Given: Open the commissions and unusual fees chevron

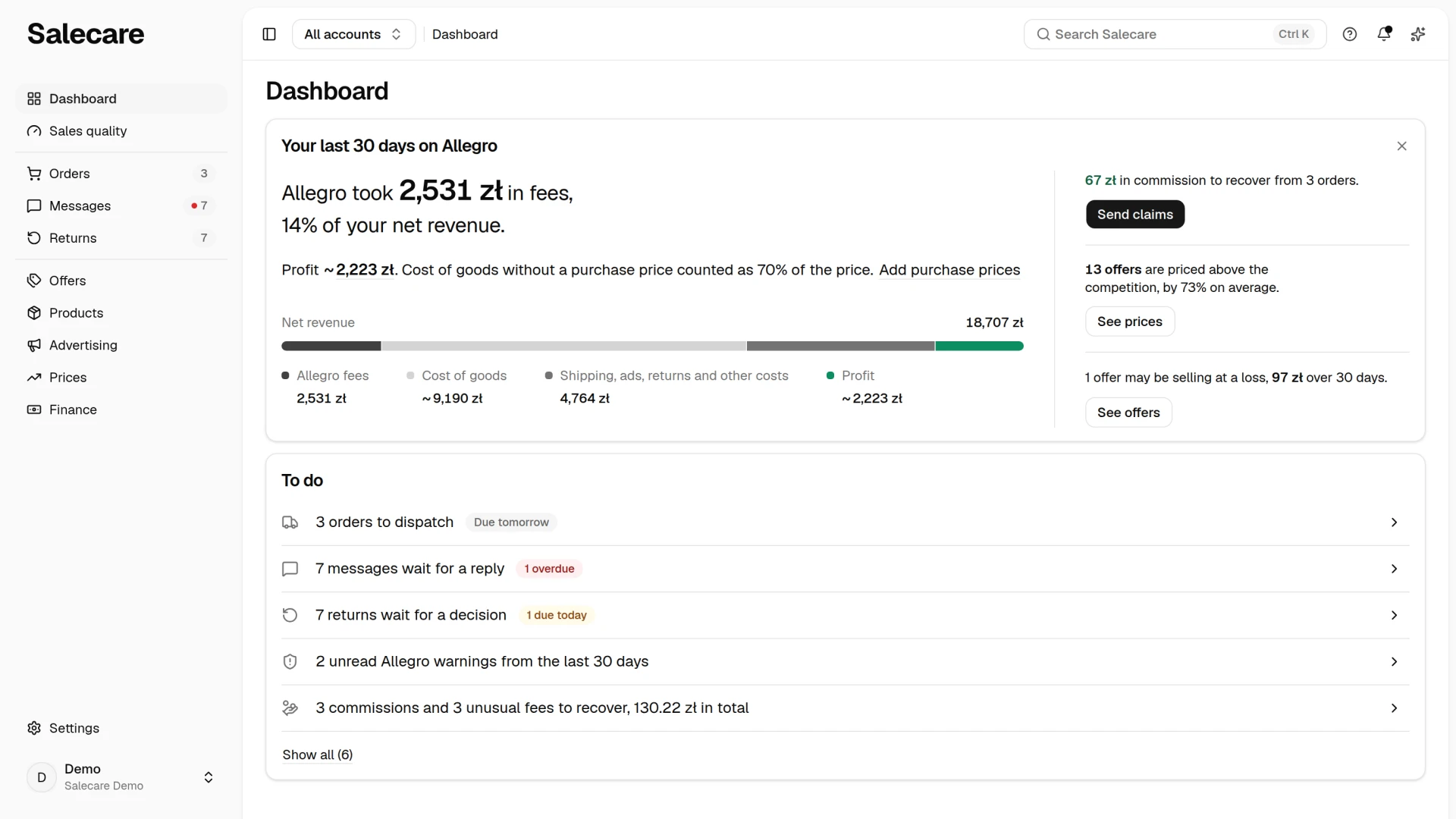Looking at the screenshot, I should [1394, 708].
